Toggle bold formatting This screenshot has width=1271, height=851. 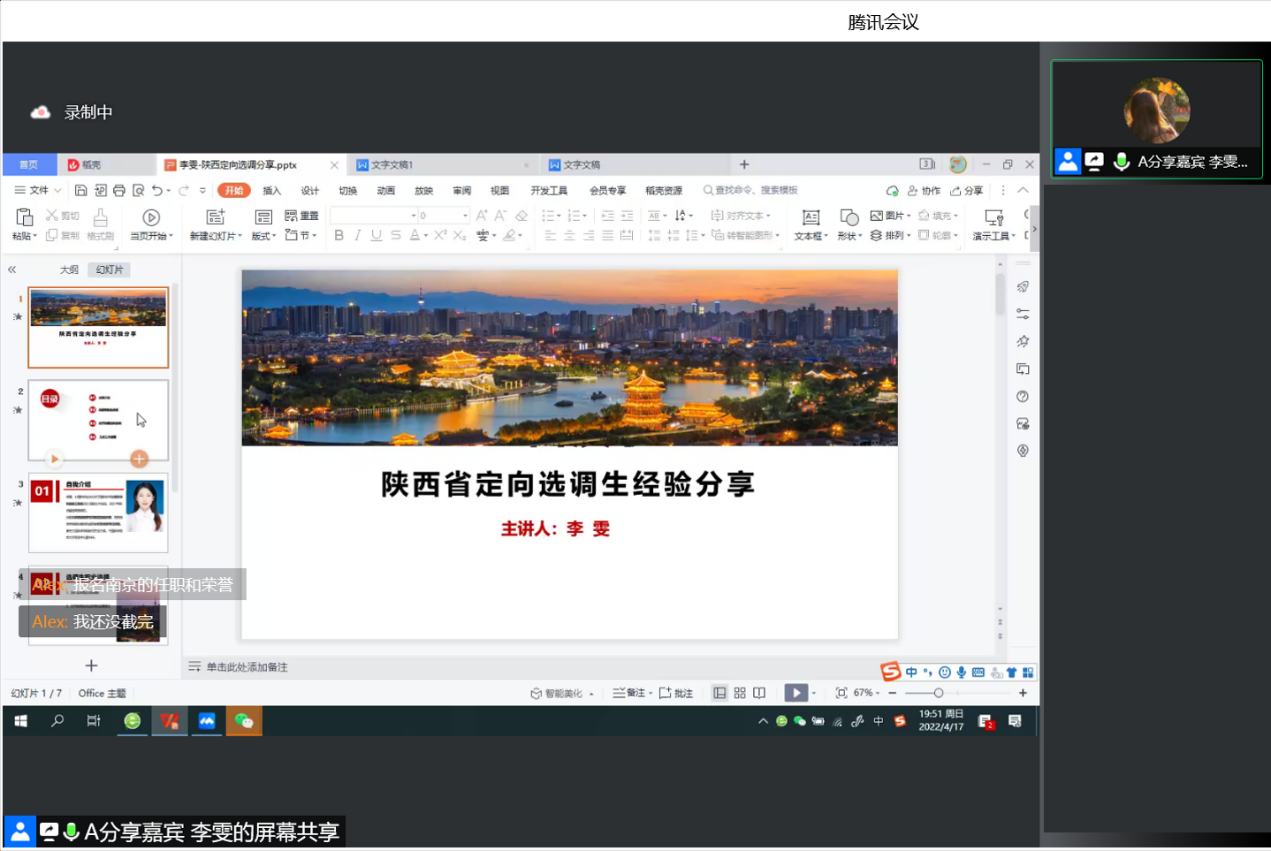pos(339,236)
